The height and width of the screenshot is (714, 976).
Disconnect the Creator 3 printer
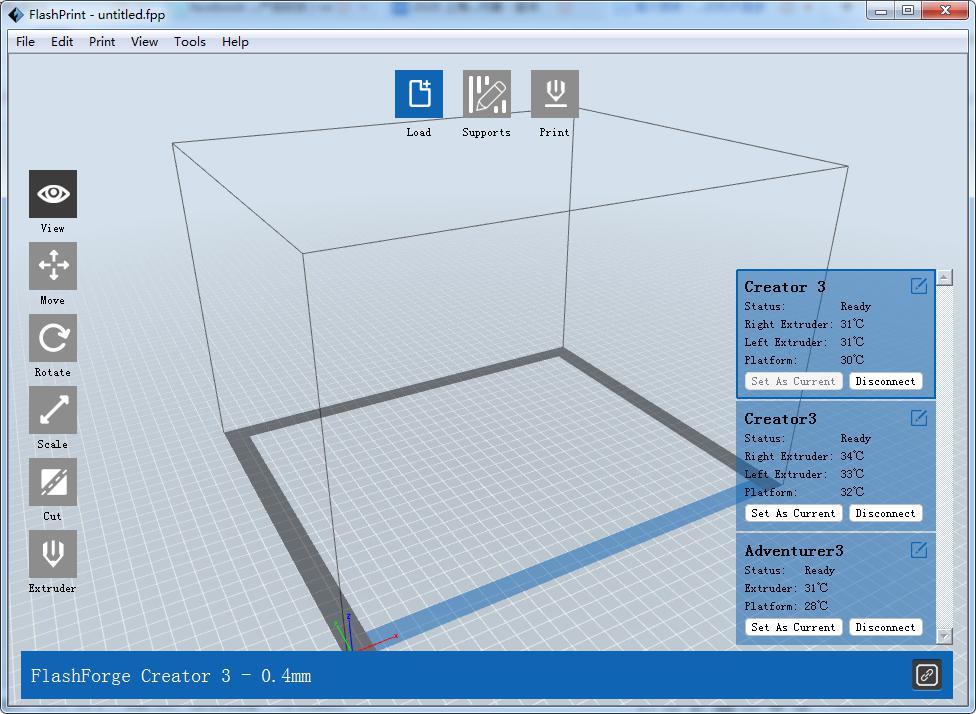pos(885,381)
